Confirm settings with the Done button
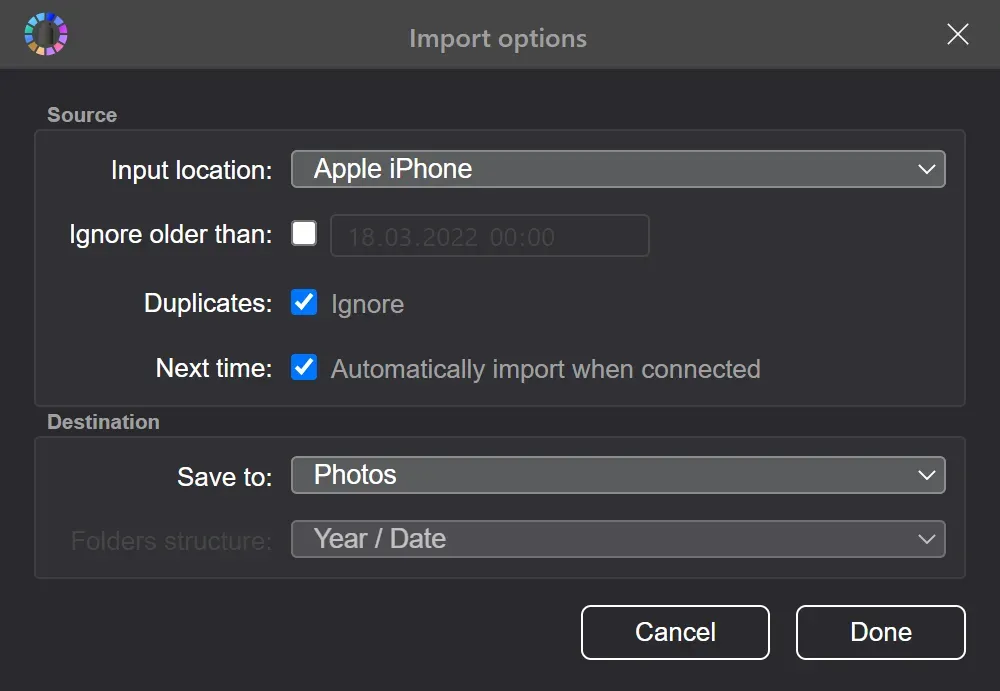This screenshot has width=1000, height=691. tap(880, 632)
